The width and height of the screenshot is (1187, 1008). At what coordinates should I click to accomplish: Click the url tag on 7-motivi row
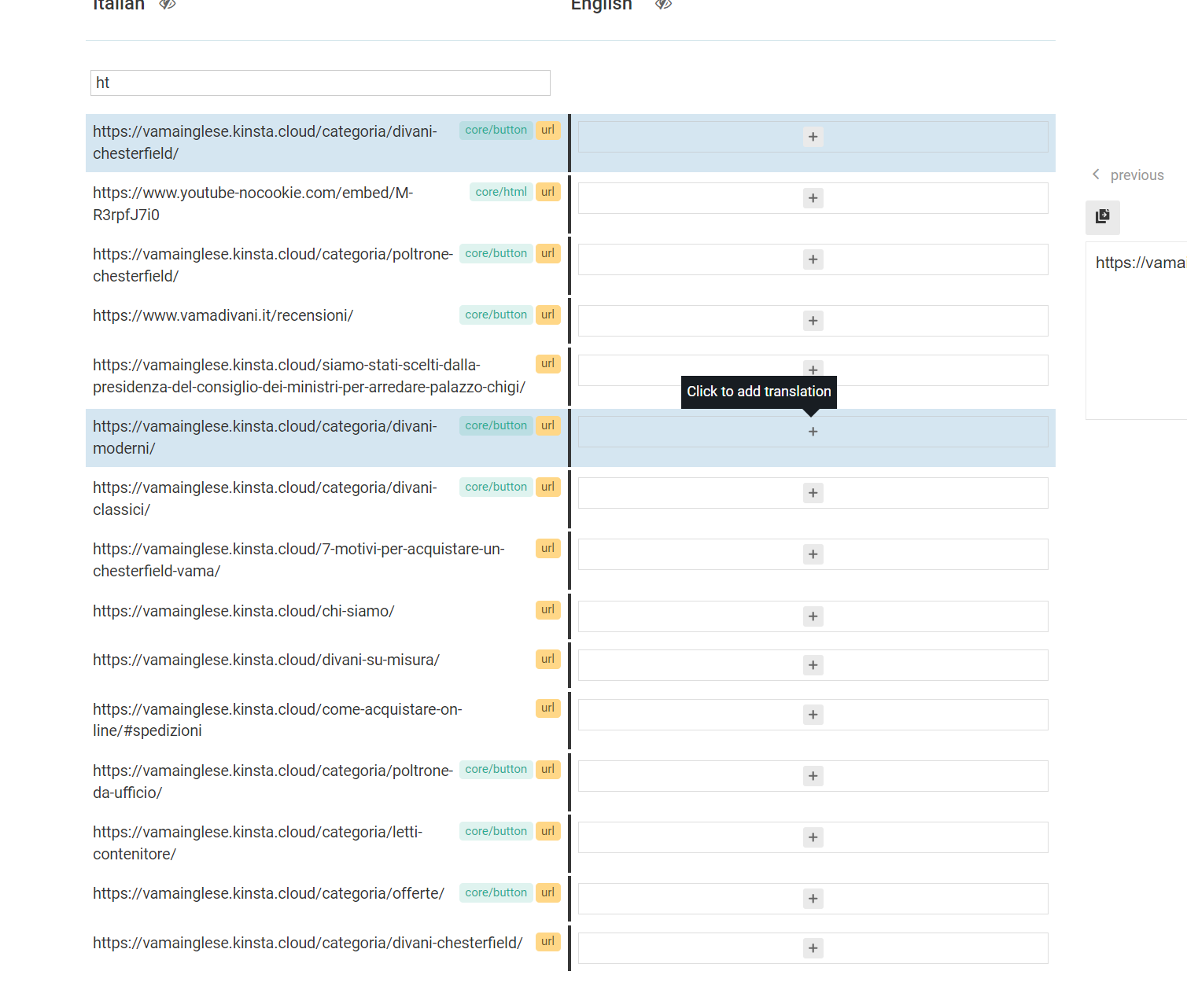point(548,548)
